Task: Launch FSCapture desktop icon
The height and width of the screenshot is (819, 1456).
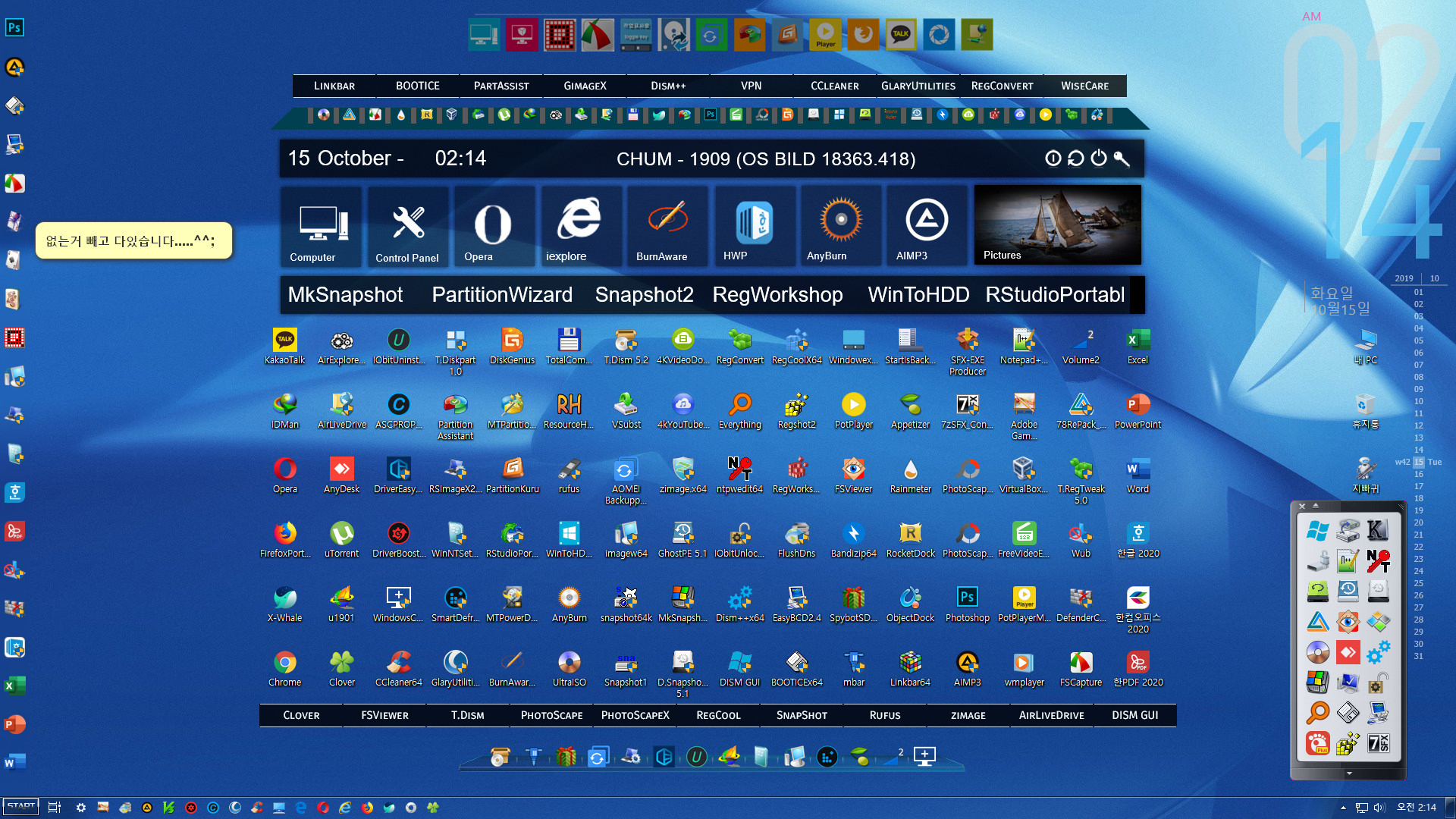Action: (1081, 669)
